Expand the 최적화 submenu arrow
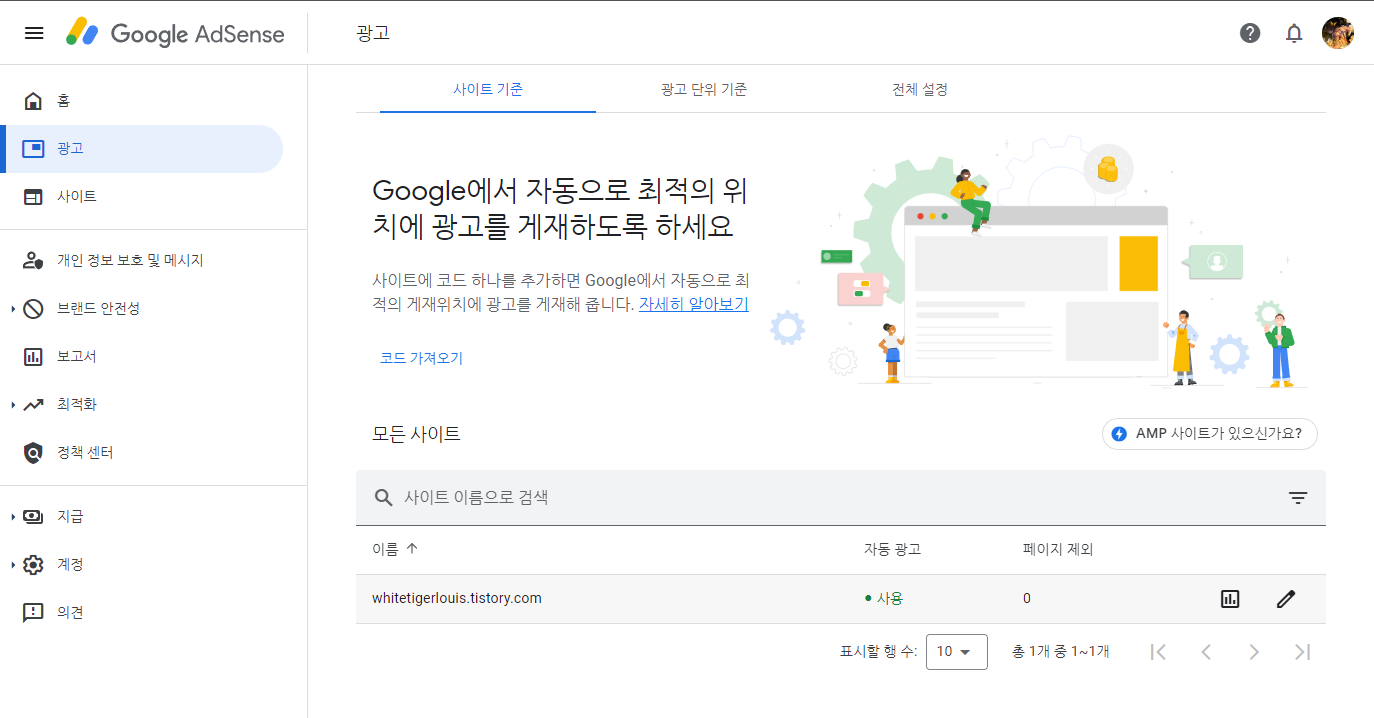This screenshot has height=718, width=1374. coord(13,405)
